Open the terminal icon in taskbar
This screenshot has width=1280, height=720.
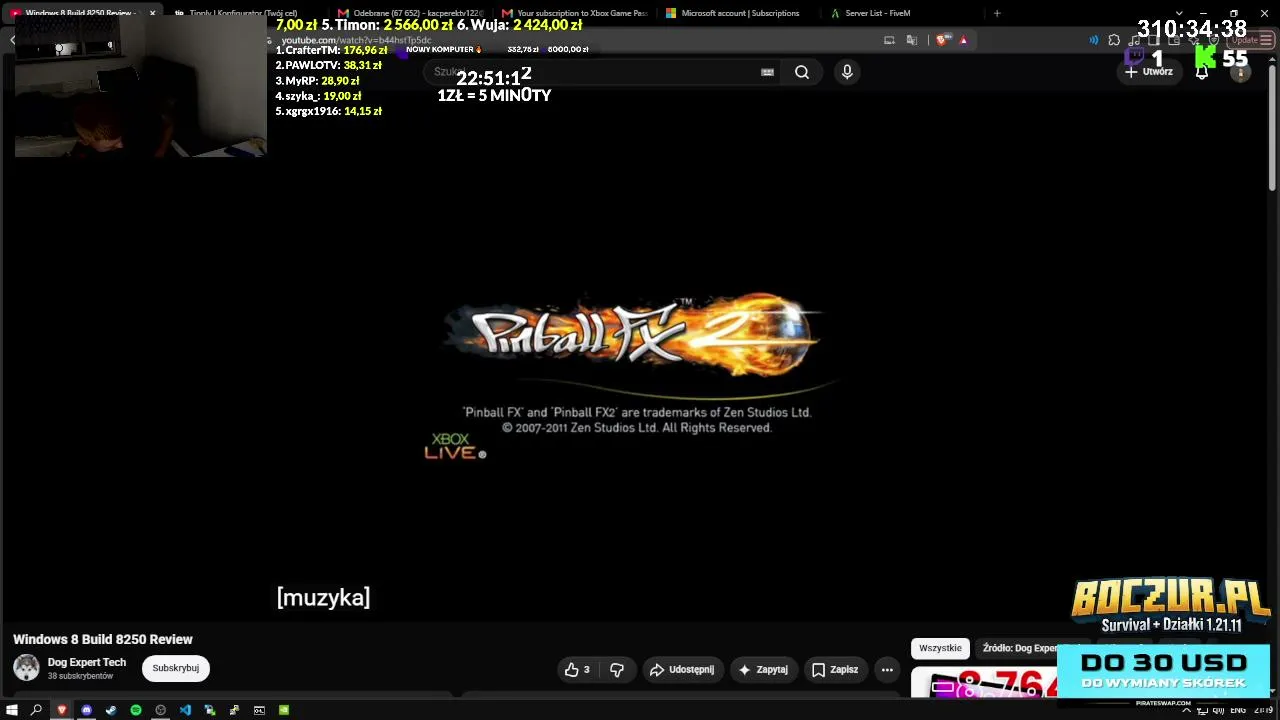259,710
